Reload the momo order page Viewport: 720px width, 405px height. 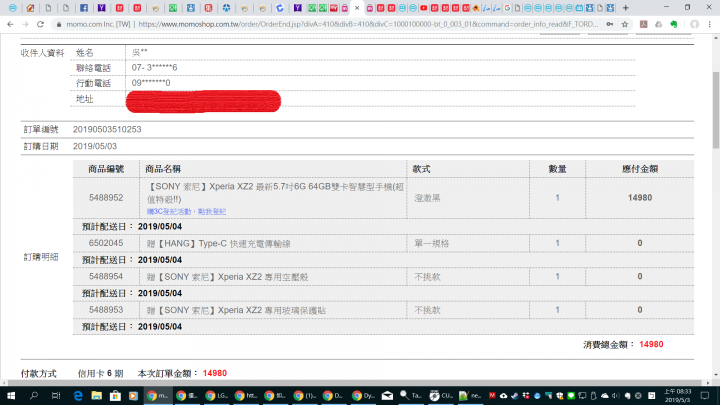click(x=40, y=24)
